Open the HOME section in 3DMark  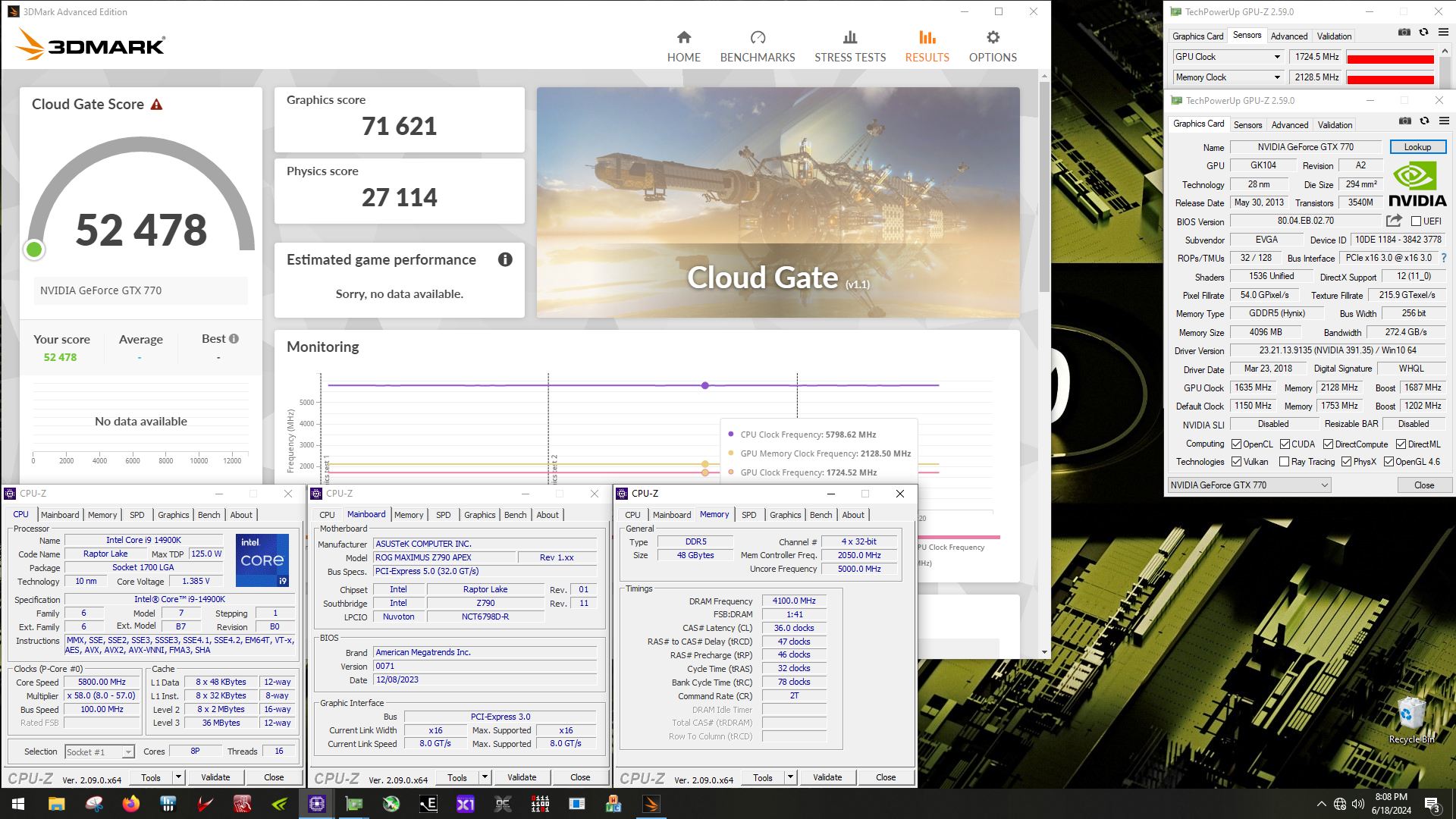click(x=683, y=46)
